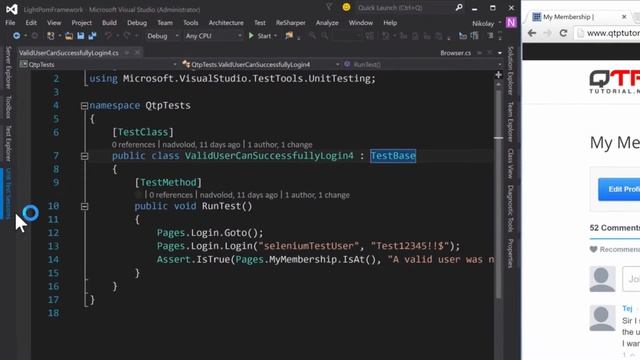Open the Start button dropdown arrow
This screenshot has width=640, height=360.
coord(276,36)
